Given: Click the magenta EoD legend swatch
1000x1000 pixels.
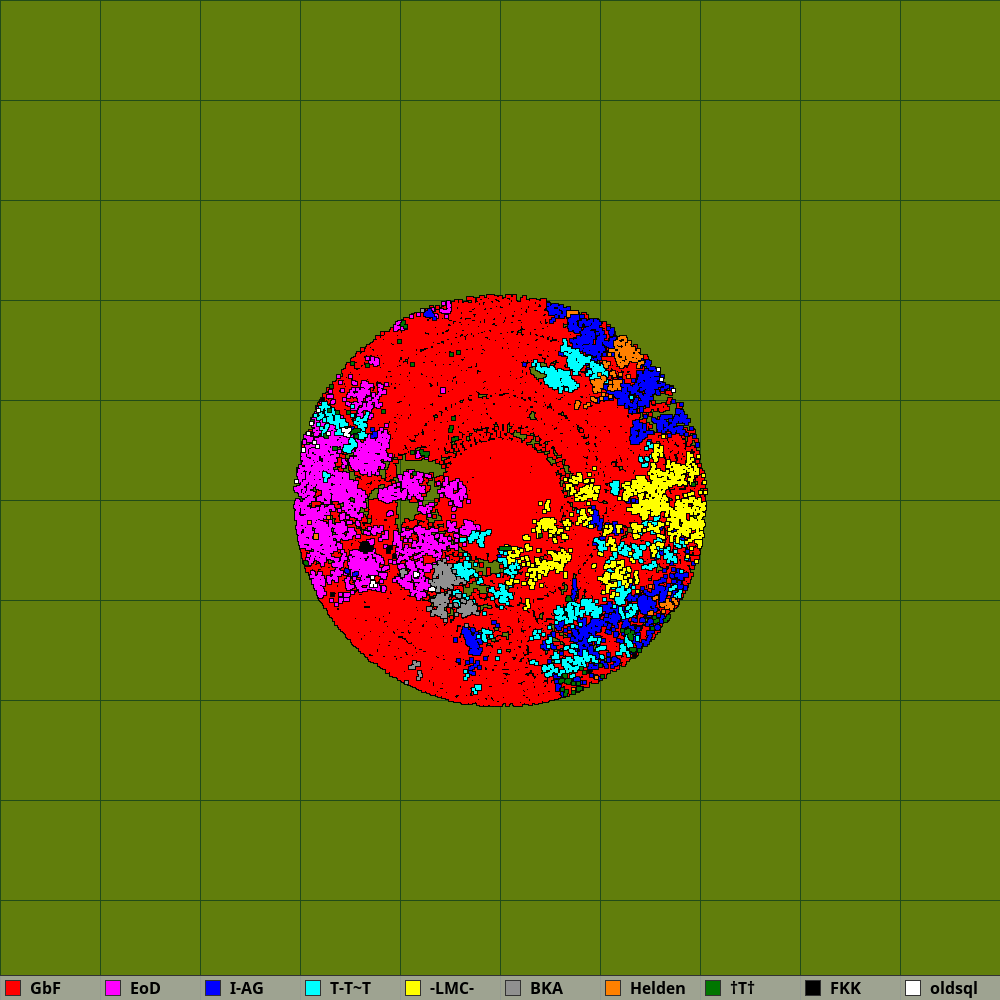Looking at the screenshot, I should 113,988.
